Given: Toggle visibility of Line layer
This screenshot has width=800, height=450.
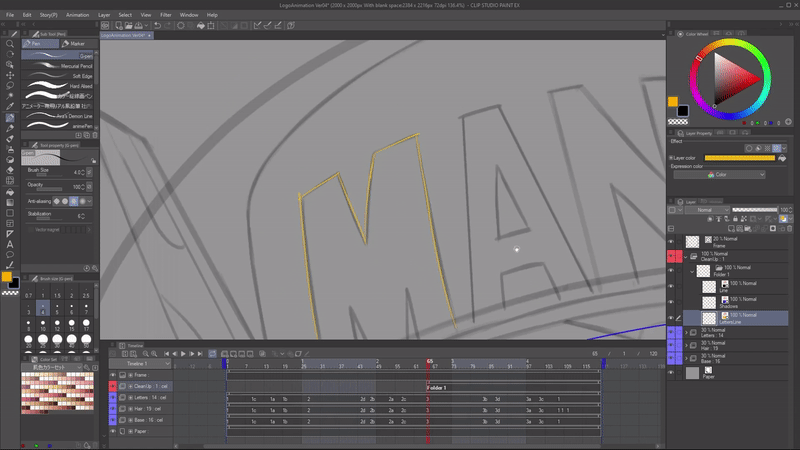Looking at the screenshot, I should tap(671, 286).
